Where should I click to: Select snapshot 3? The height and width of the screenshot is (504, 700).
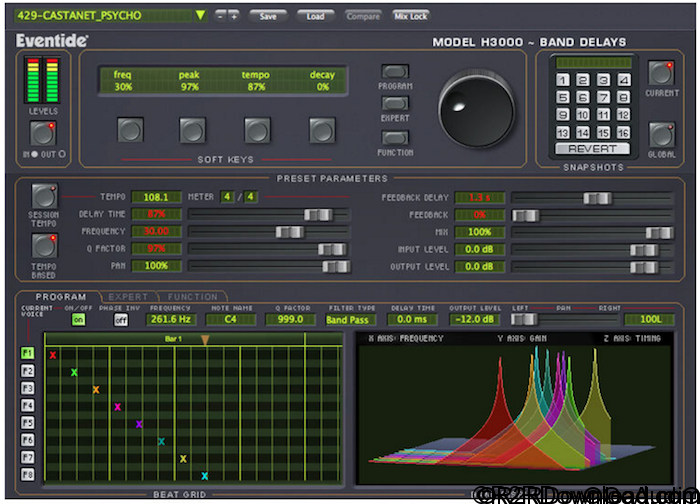pyautogui.click(x=603, y=80)
